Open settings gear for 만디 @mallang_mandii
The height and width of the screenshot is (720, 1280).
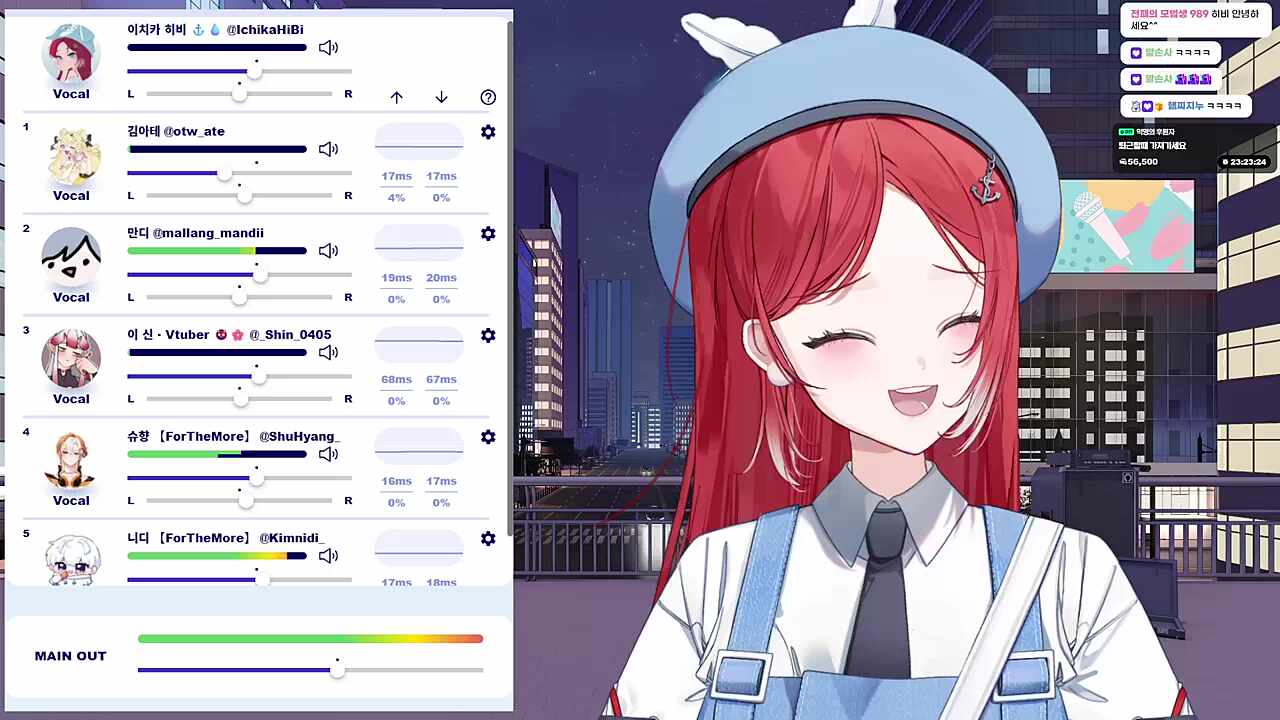(x=488, y=233)
